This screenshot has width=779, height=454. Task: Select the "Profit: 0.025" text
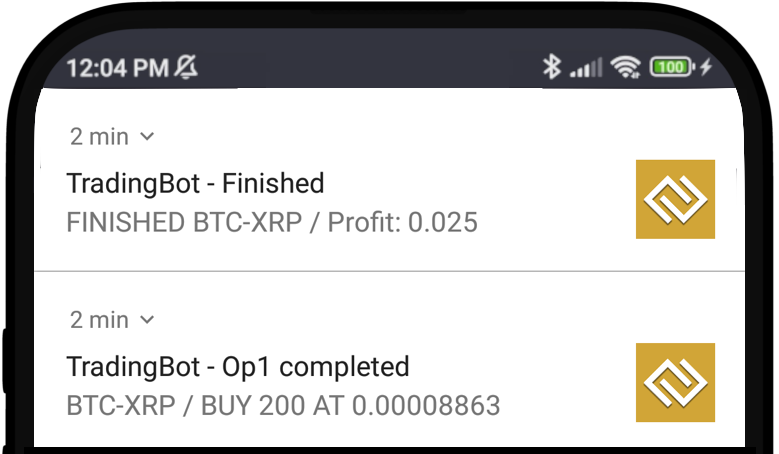pyautogui.click(x=407, y=222)
